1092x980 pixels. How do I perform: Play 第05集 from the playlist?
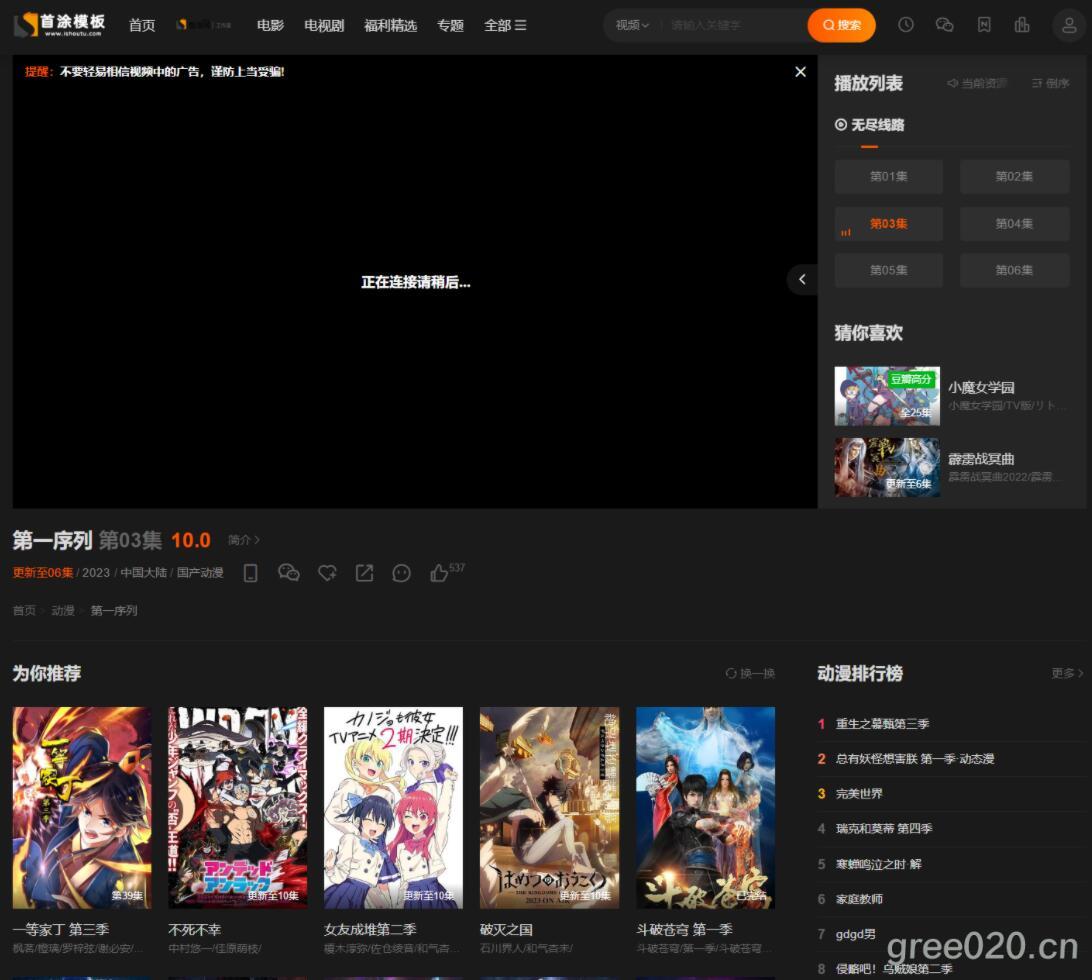coord(888,270)
